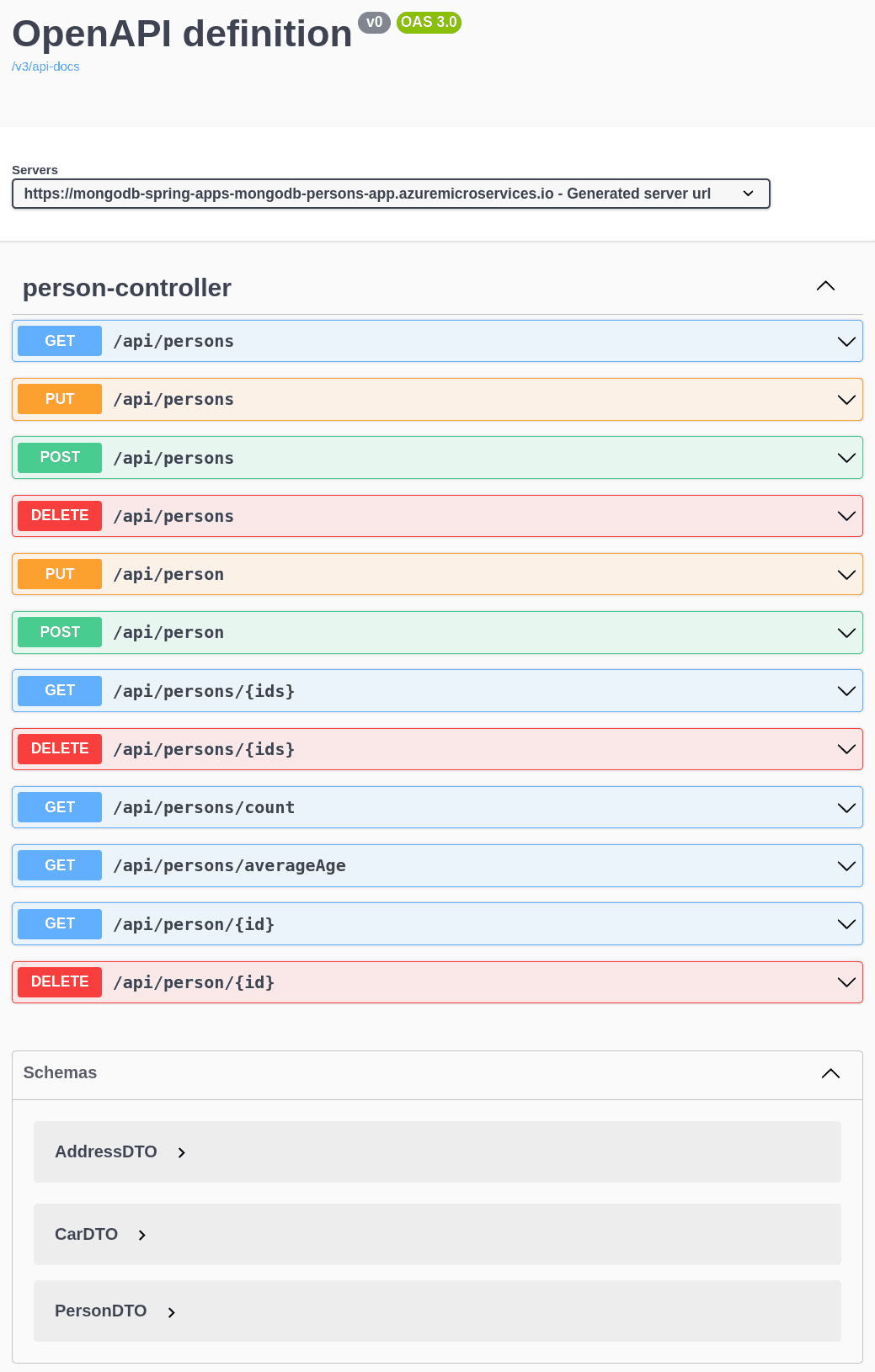The width and height of the screenshot is (875, 1372).
Task: Expand the AddressDTO schema arrow
Action: [182, 1152]
